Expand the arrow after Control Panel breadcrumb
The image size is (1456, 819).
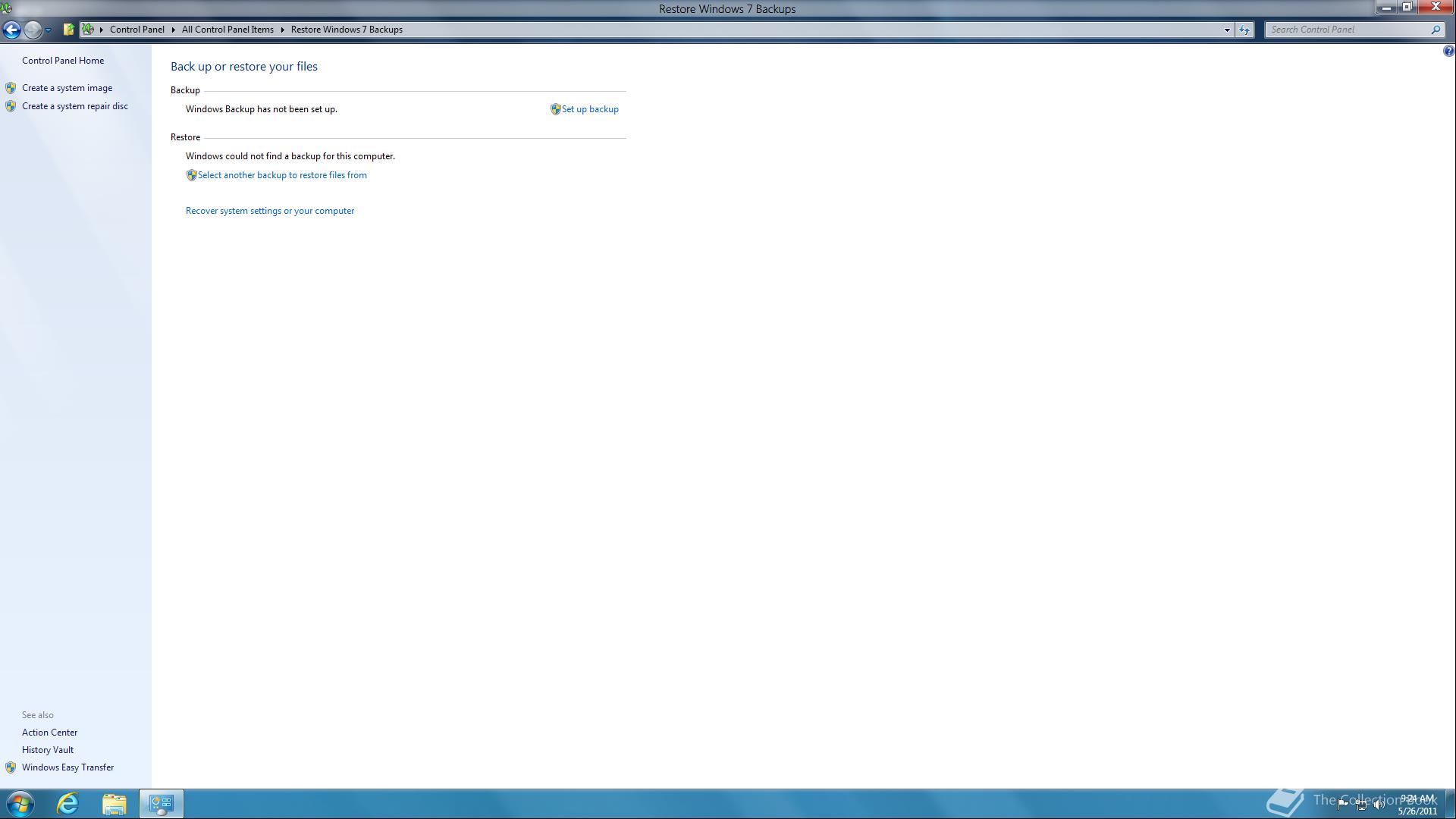173,30
